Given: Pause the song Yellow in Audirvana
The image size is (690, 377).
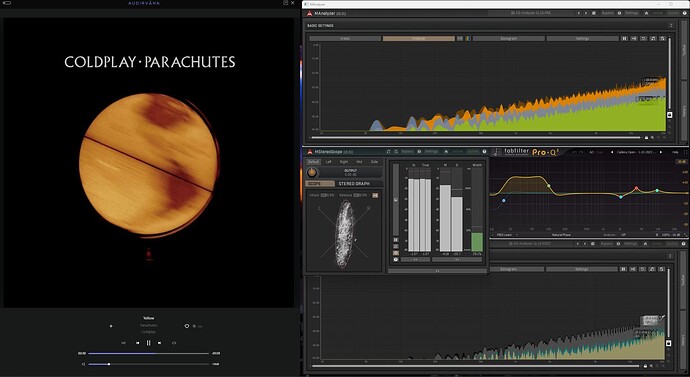Looking at the screenshot, I should pos(148,343).
